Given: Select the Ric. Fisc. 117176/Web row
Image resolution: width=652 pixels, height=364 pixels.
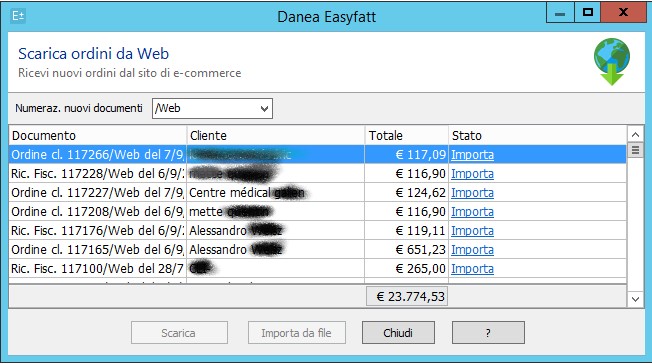Looking at the screenshot, I should 318,231.
